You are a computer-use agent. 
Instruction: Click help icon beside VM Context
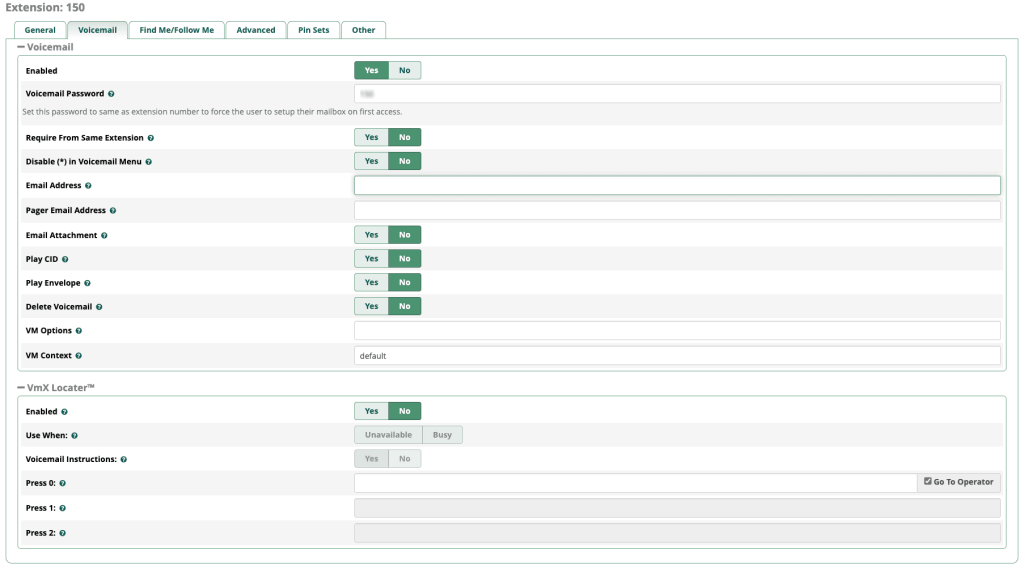pyautogui.click(x=78, y=356)
